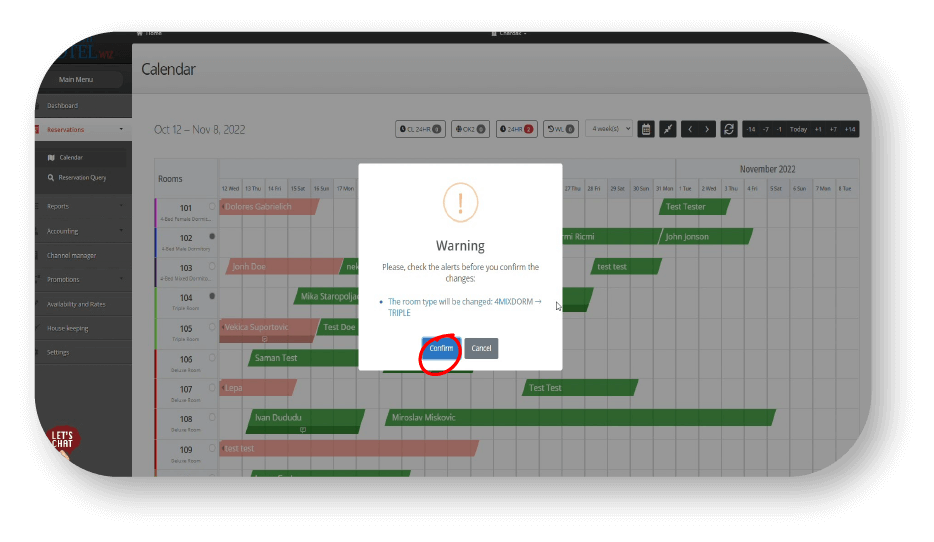Click the CL 24HR filter badge
Image resolution: width=934 pixels, height=542 pixels.
pos(420,129)
